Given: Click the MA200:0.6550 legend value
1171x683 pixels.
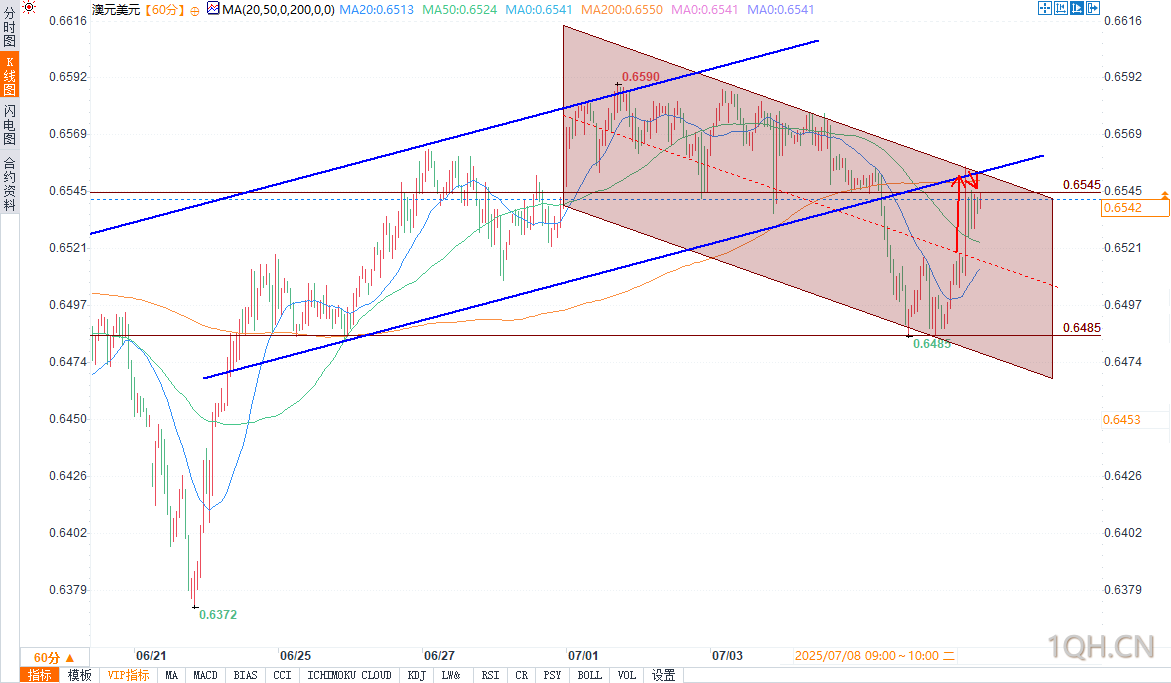Looking at the screenshot, I should point(621,10).
